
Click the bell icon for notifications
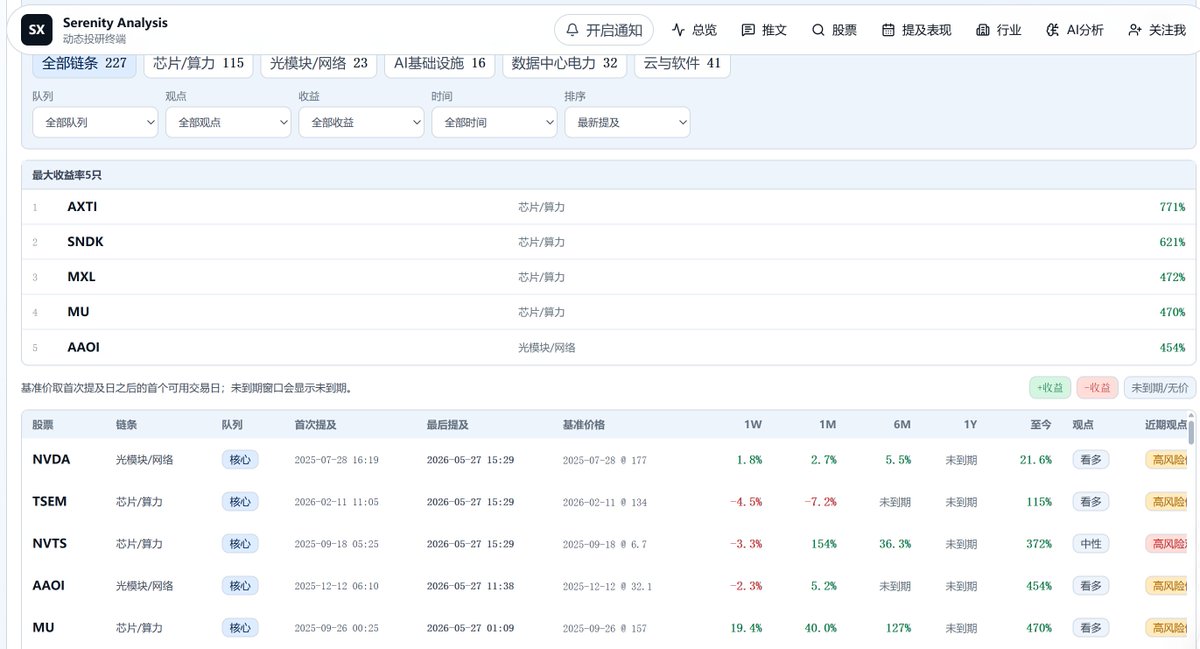pos(572,30)
